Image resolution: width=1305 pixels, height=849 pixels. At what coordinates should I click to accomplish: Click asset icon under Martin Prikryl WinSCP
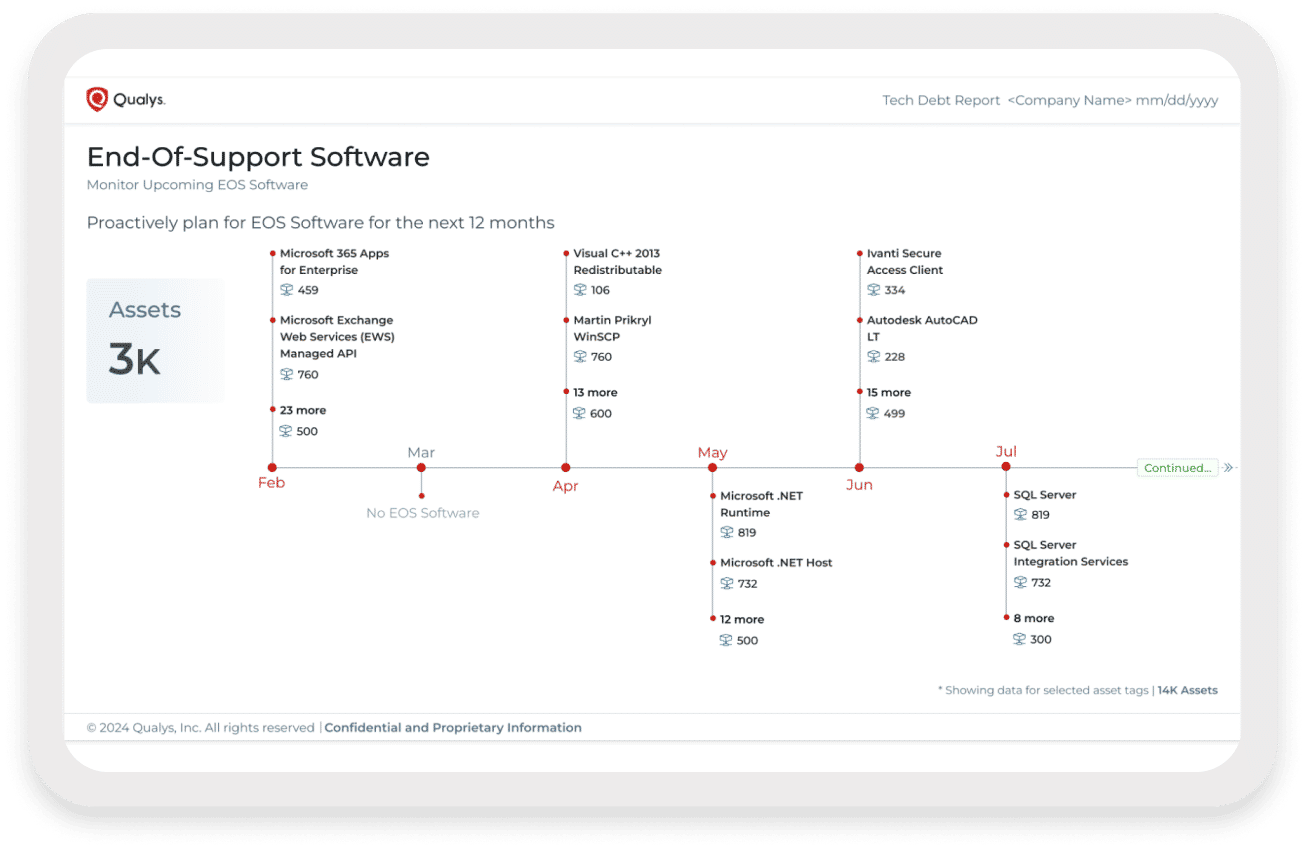(580, 356)
